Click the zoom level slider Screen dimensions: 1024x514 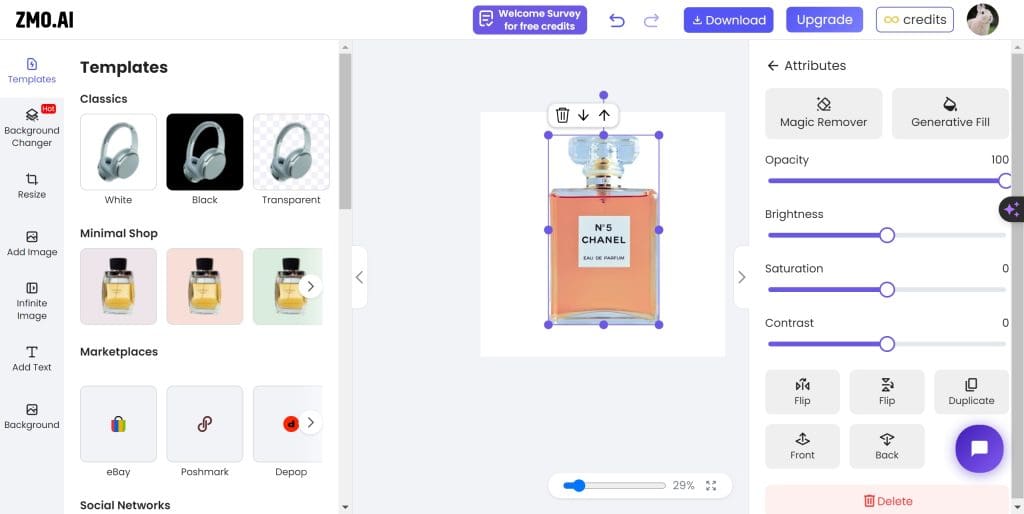click(x=614, y=485)
